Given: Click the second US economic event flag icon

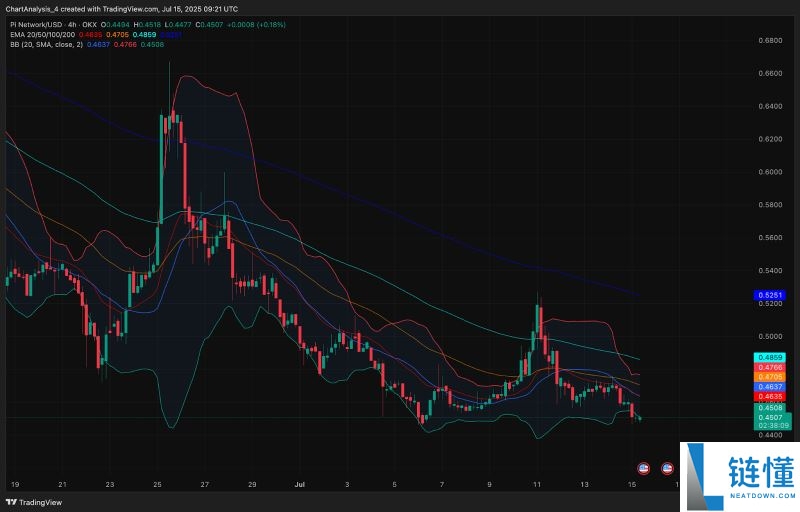Looking at the screenshot, I should (667, 468).
